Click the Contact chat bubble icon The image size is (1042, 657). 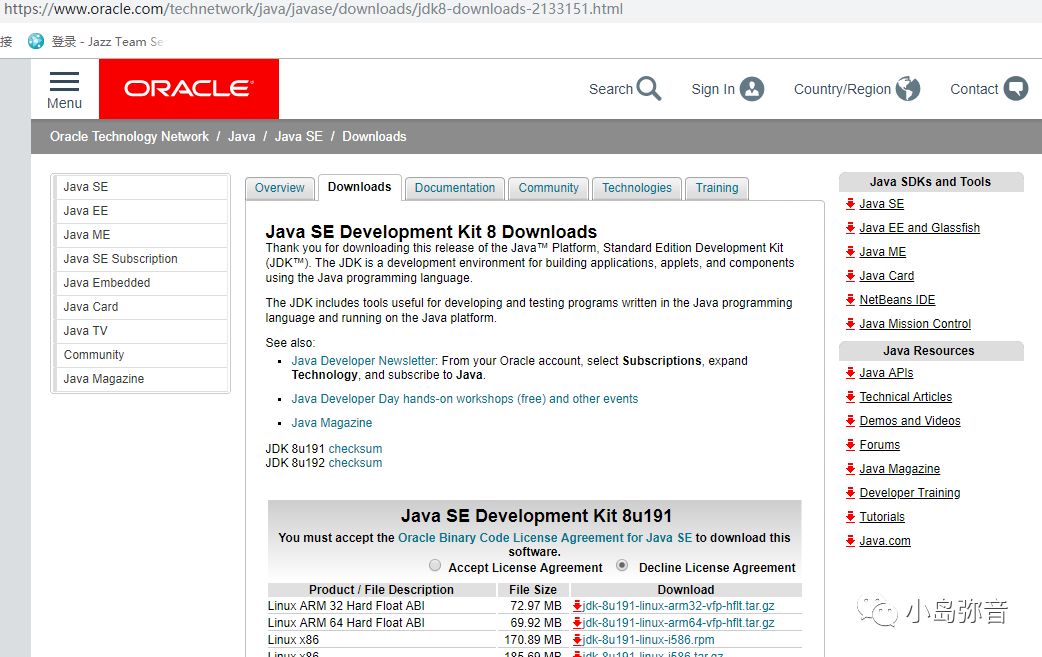coord(1016,89)
